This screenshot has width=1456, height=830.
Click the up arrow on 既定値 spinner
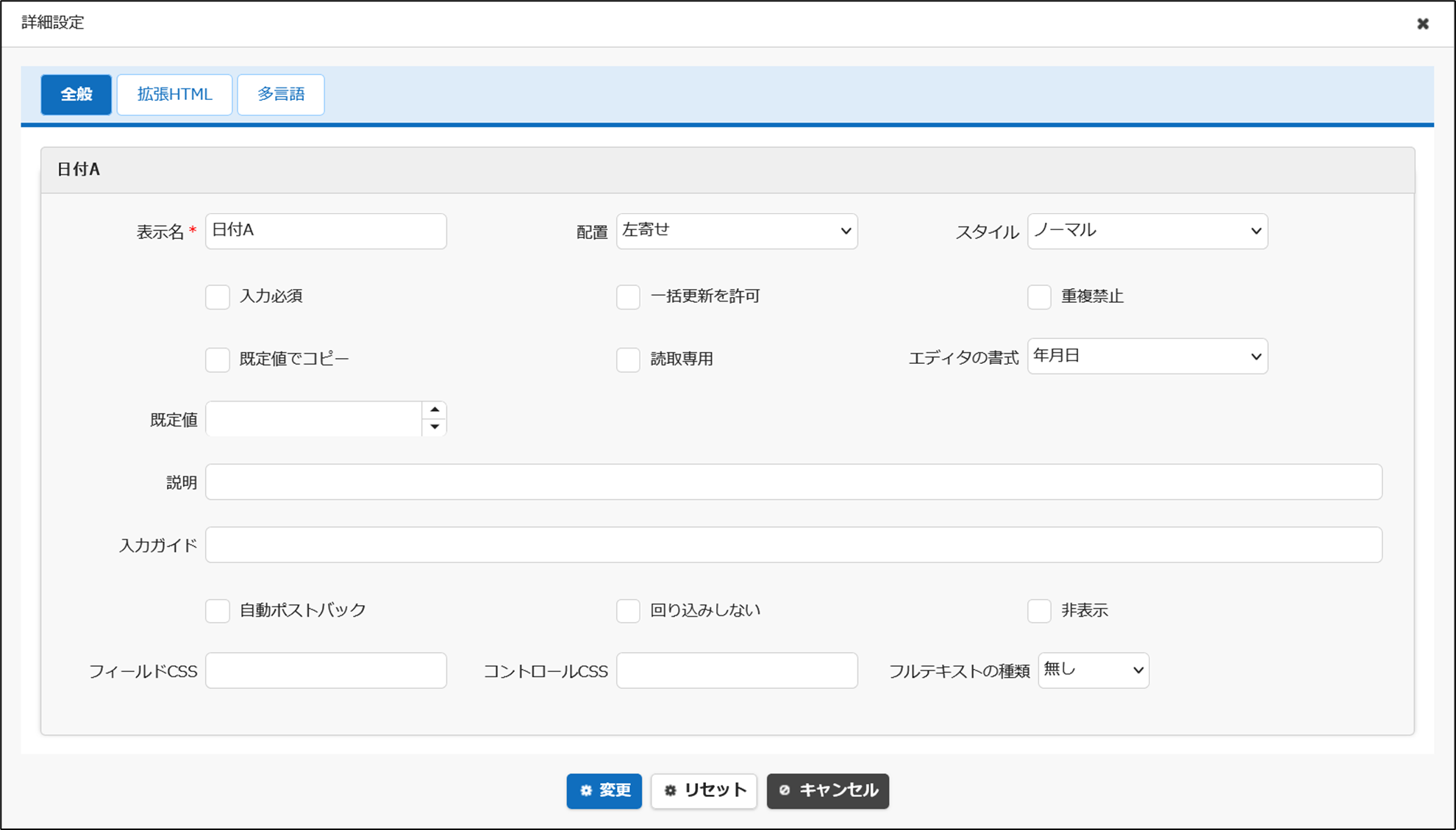[435, 409]
